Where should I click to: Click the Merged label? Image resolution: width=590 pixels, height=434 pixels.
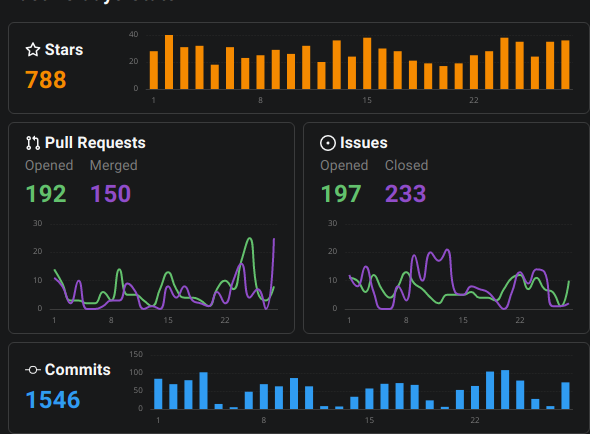click(114, 166)
